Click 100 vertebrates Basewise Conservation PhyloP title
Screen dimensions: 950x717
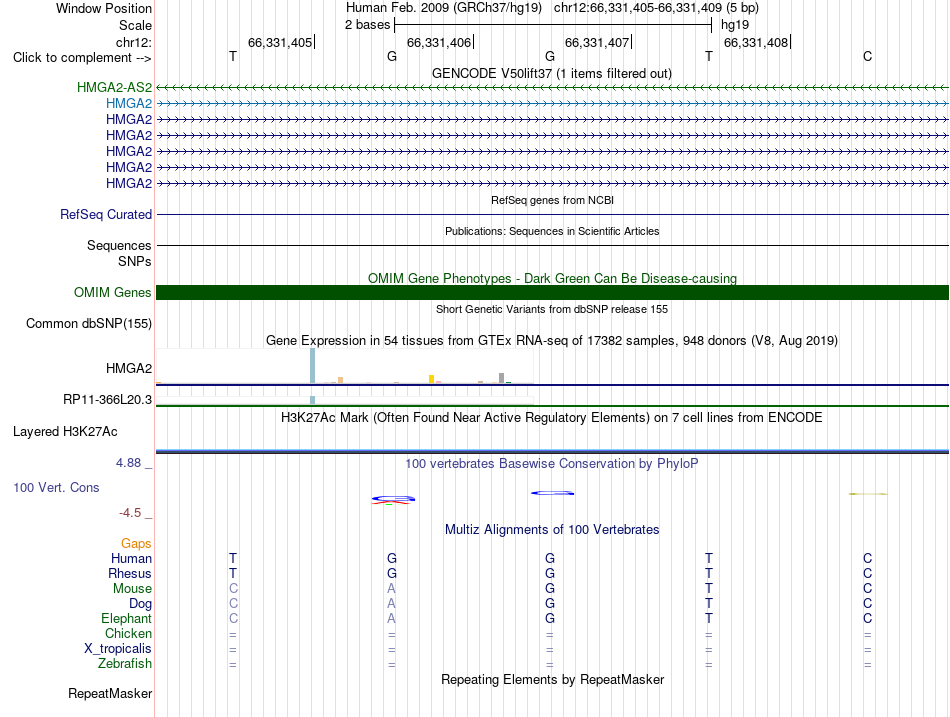[x=552, y=464]
